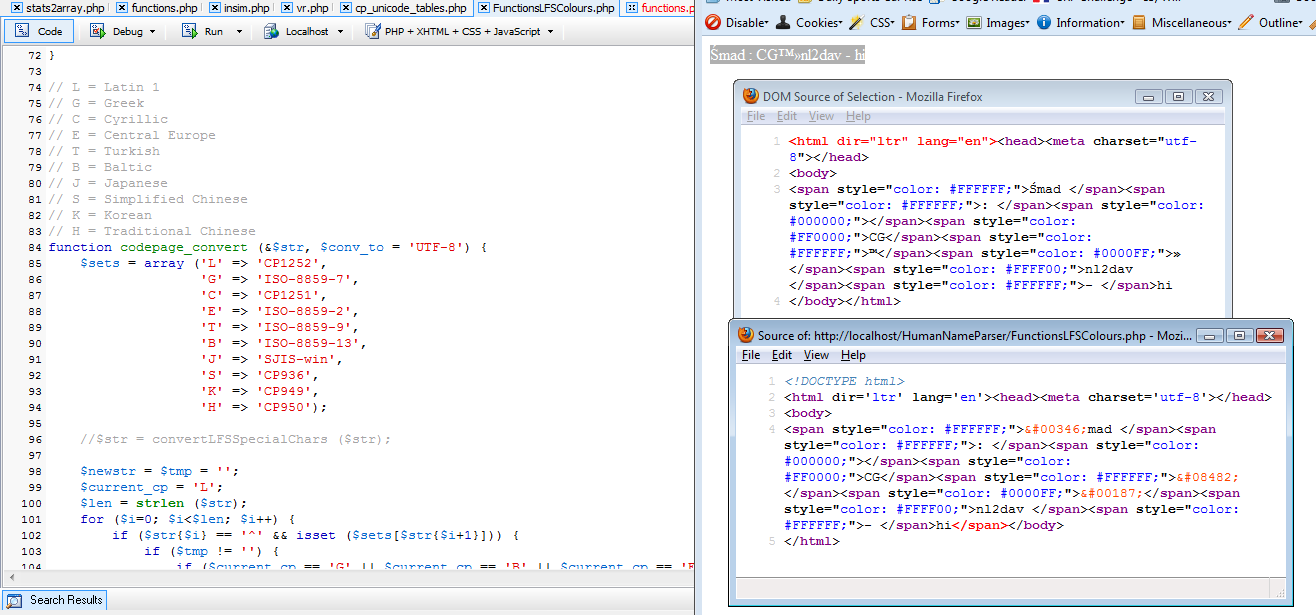Maximize the Source of localhost window
This screenshot has height=615, width=1316.
1239,335
